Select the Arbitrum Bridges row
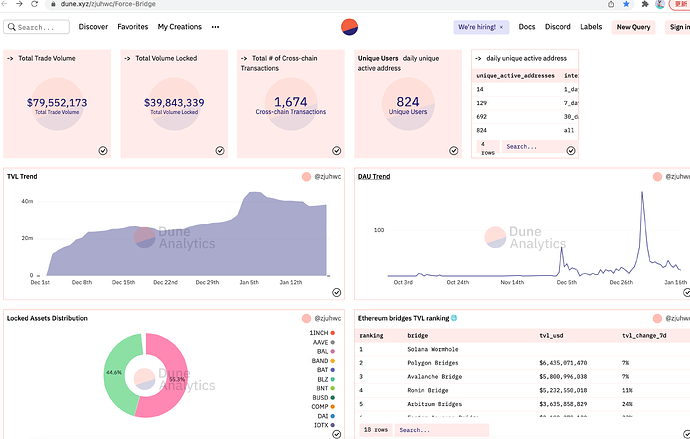Screen dimensions: 690x439 point(522,404)
